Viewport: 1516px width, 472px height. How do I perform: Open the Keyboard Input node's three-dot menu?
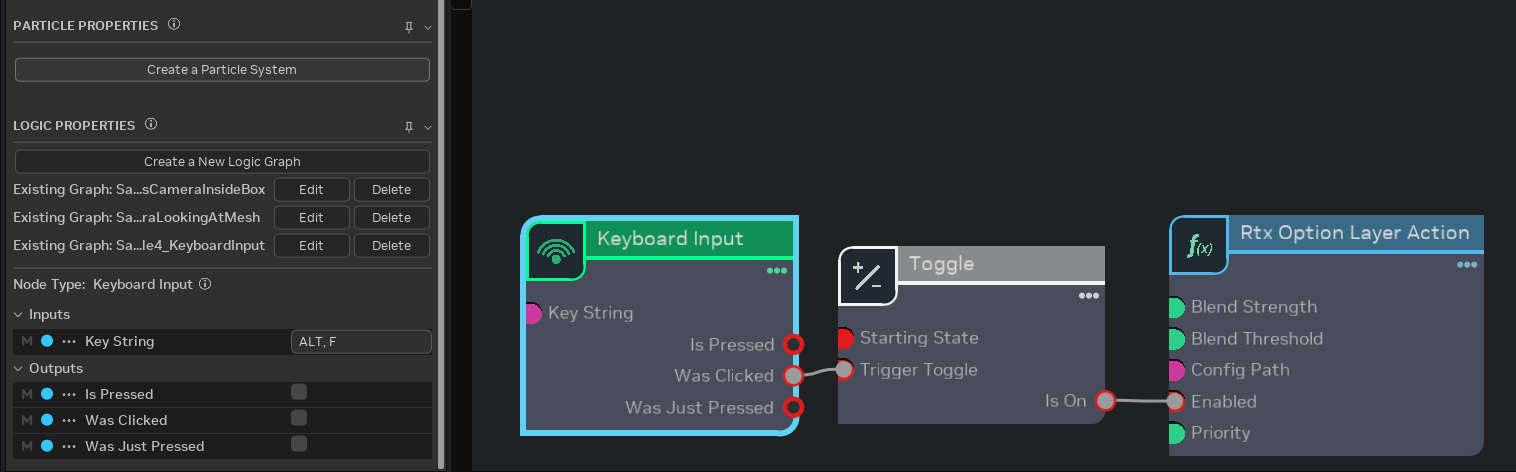coord(776,271)
